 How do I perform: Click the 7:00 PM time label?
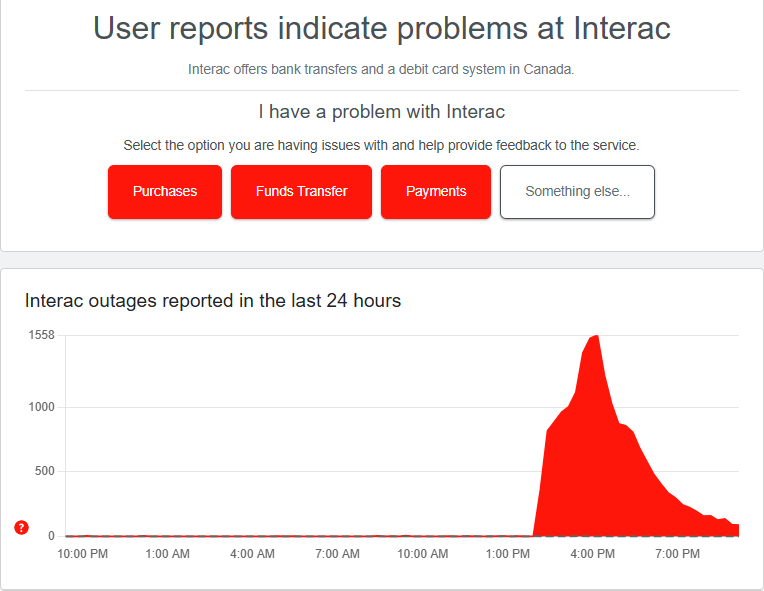pos(677,554)
